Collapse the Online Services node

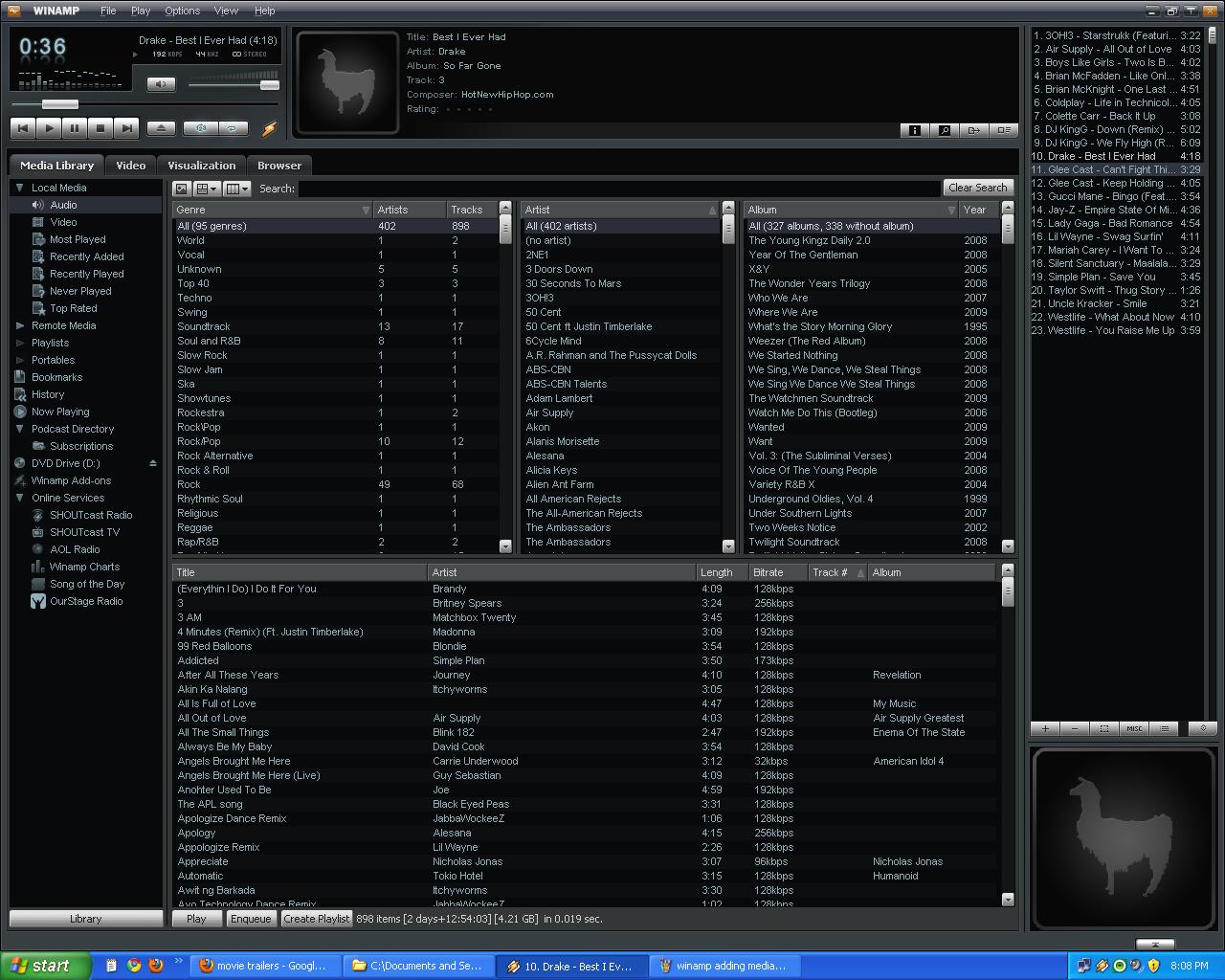[x=19, y=498]
